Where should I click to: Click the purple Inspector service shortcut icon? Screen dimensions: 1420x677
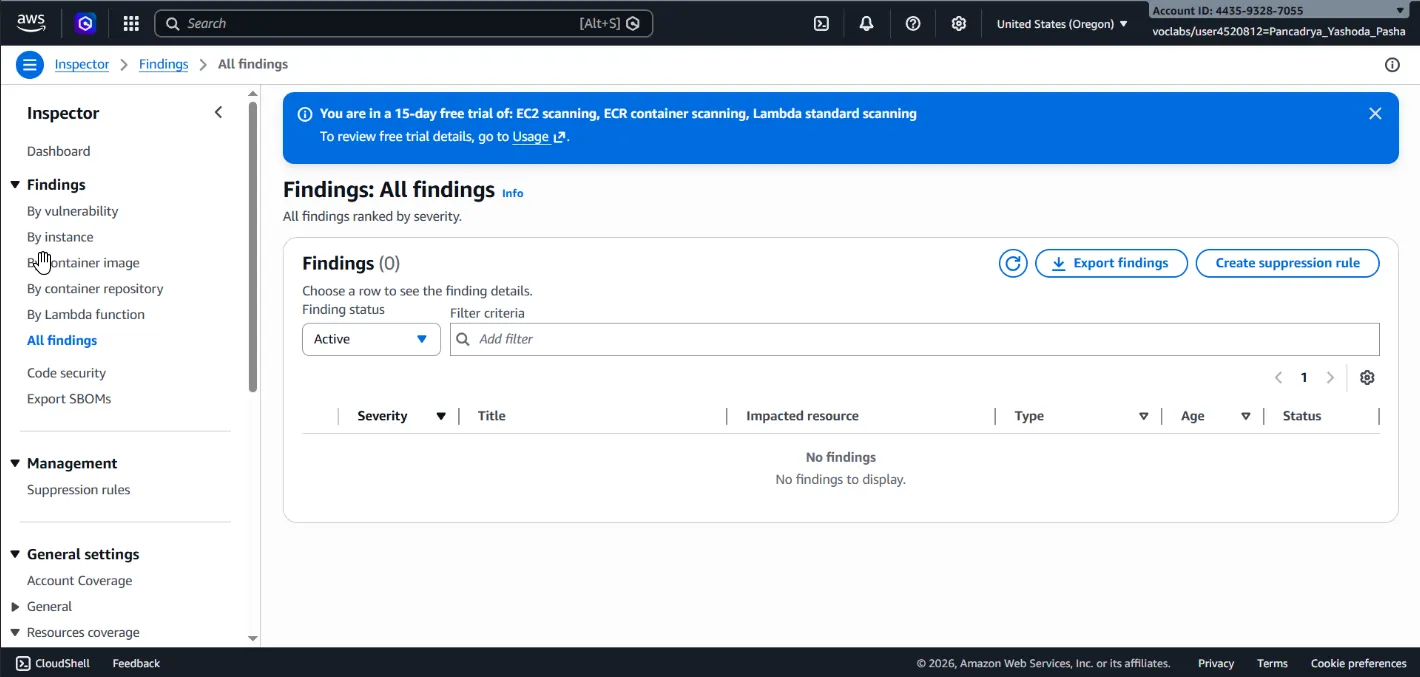(x=85, y=23)
